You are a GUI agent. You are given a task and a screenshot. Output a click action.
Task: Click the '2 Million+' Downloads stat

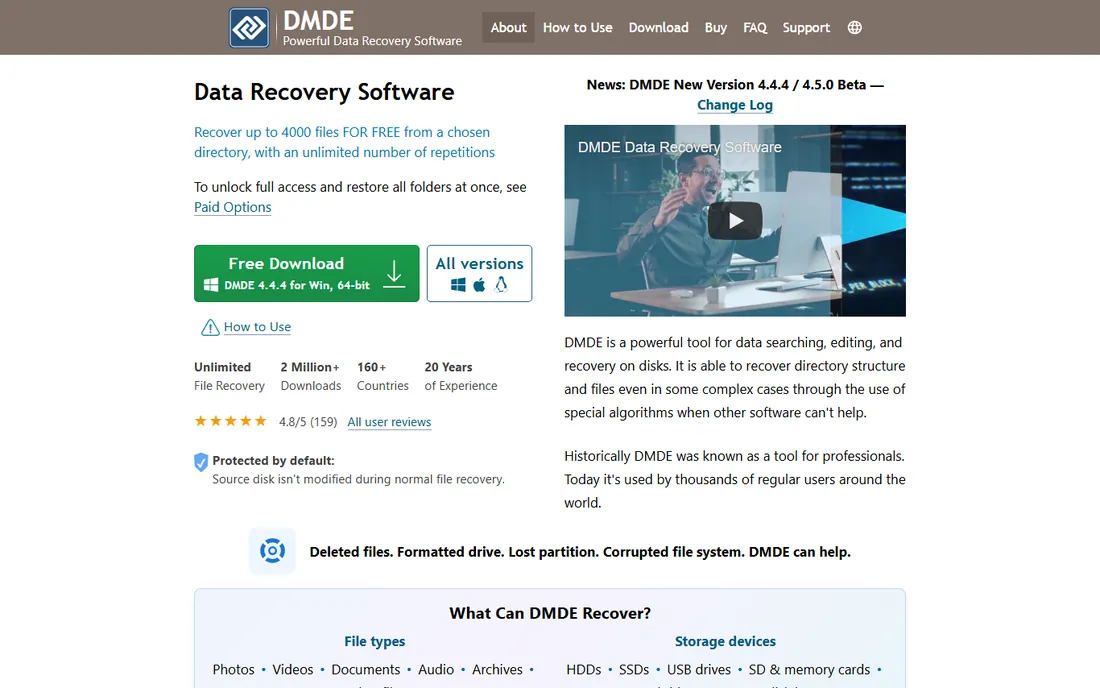coord(310,376)
